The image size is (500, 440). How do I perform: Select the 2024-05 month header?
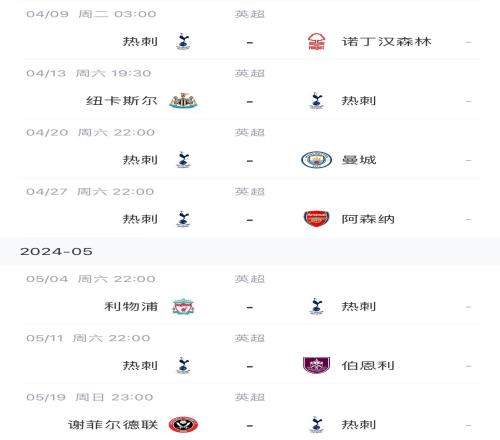tap(250, 251)
